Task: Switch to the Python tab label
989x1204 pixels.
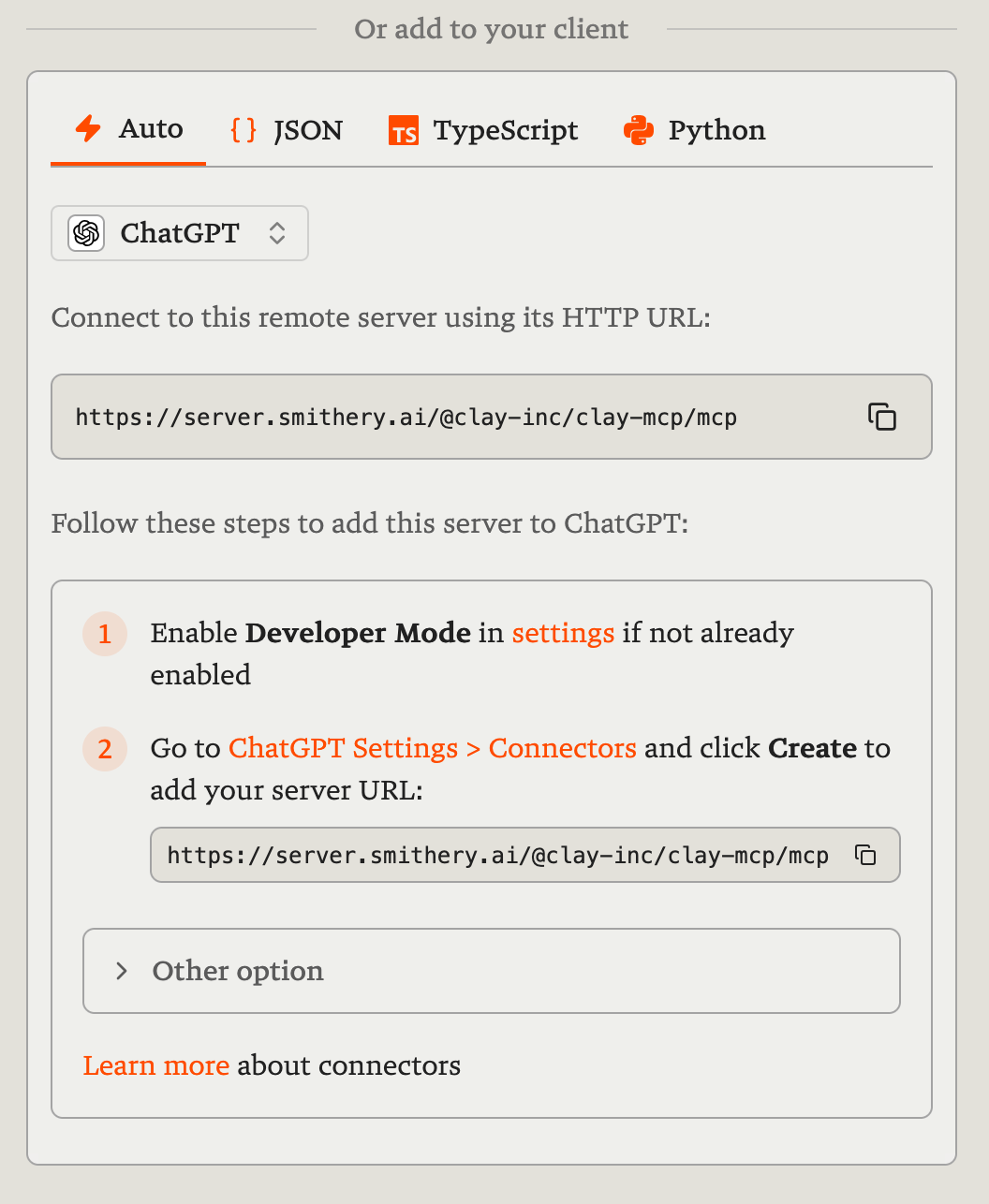Action: [716, 131]
